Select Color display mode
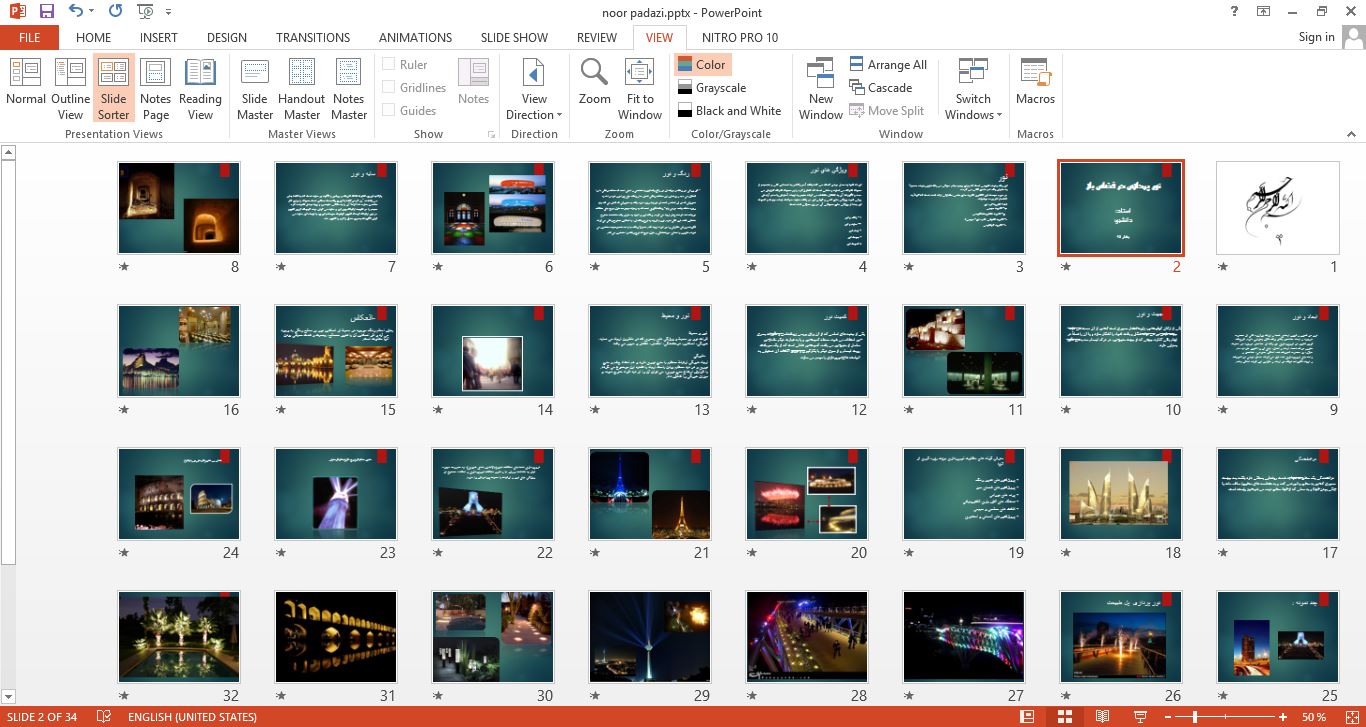1366x727 pixels. tap(701, 64)
